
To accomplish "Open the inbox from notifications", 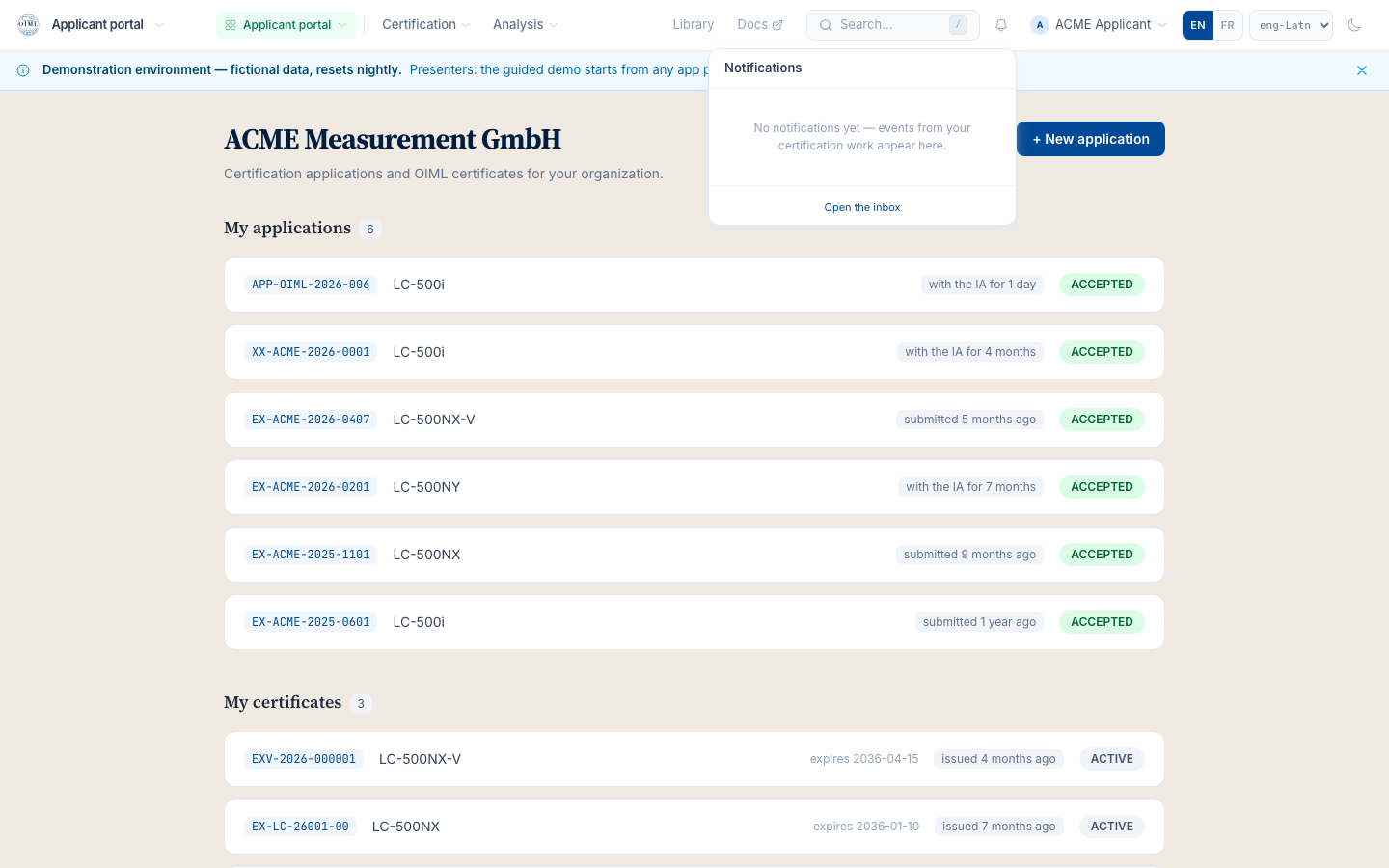I will click(862, 207).
